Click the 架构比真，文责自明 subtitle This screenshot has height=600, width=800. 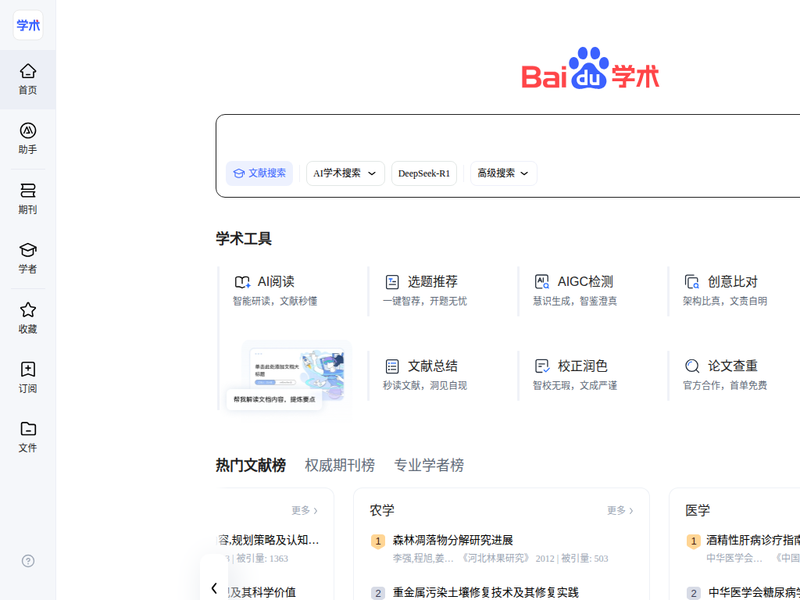point(725,301)
